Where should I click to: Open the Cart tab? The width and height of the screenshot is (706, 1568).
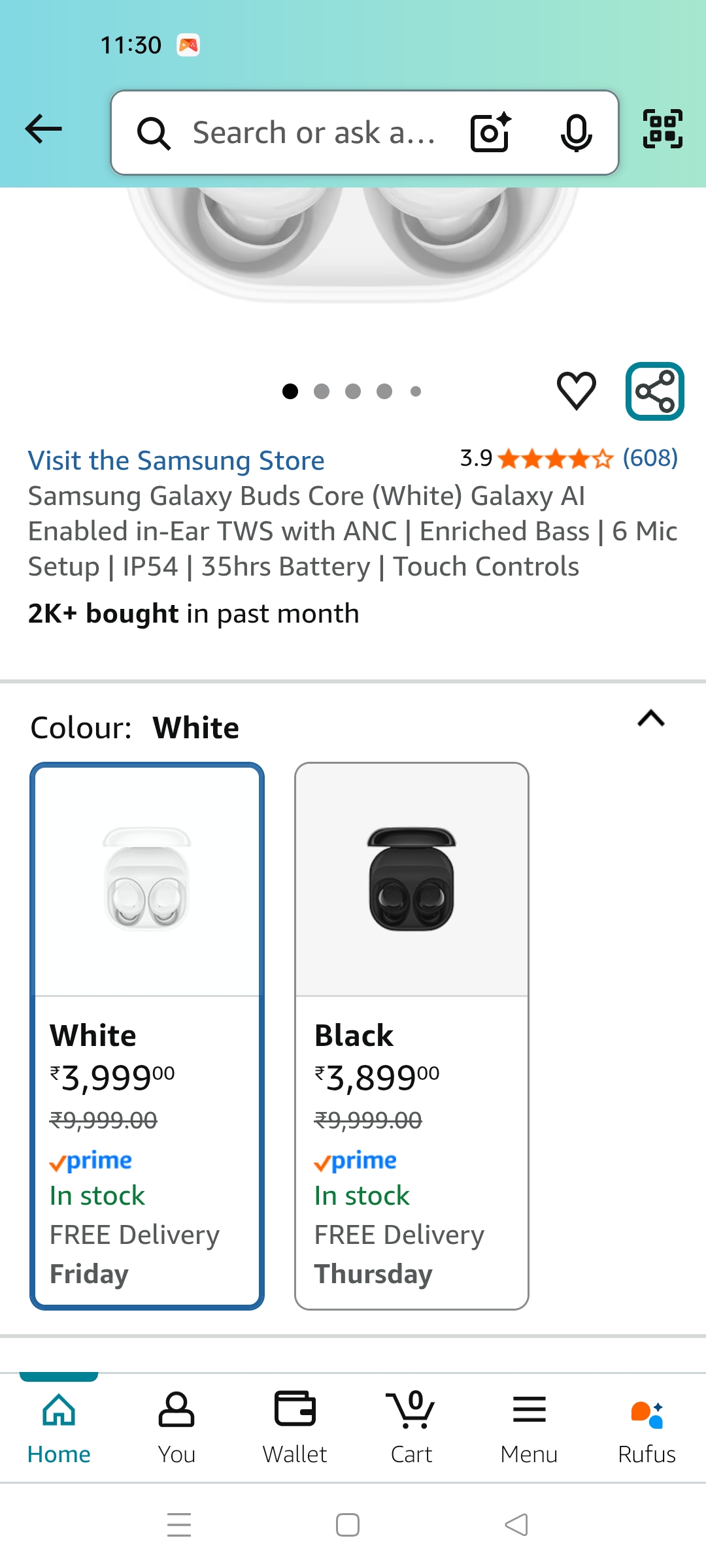(x=411, y=1428)
